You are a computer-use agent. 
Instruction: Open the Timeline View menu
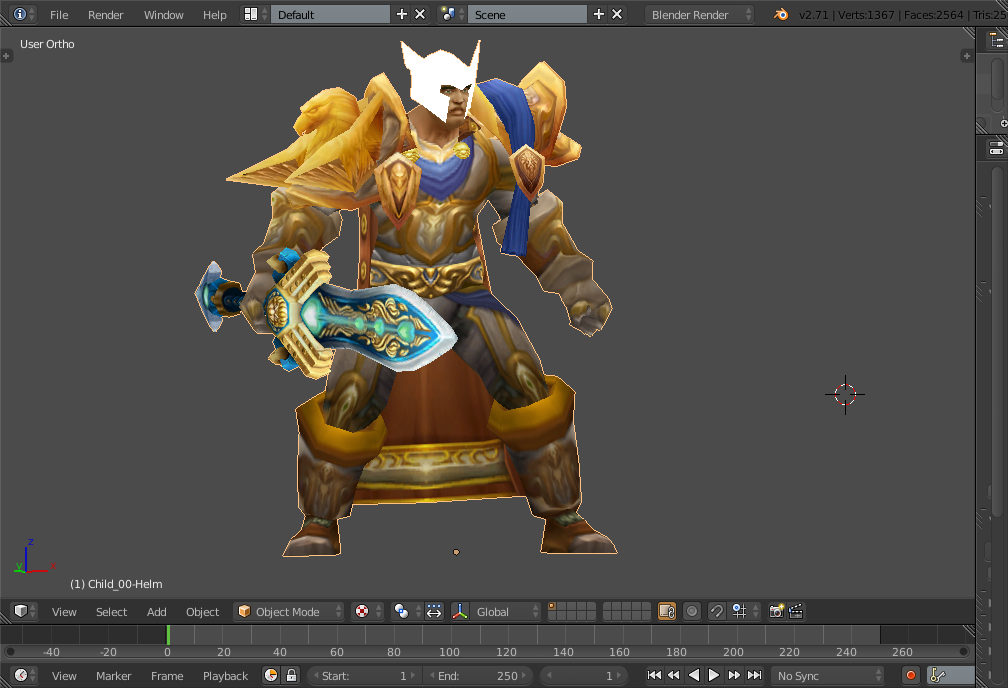[x=64, y=676]
